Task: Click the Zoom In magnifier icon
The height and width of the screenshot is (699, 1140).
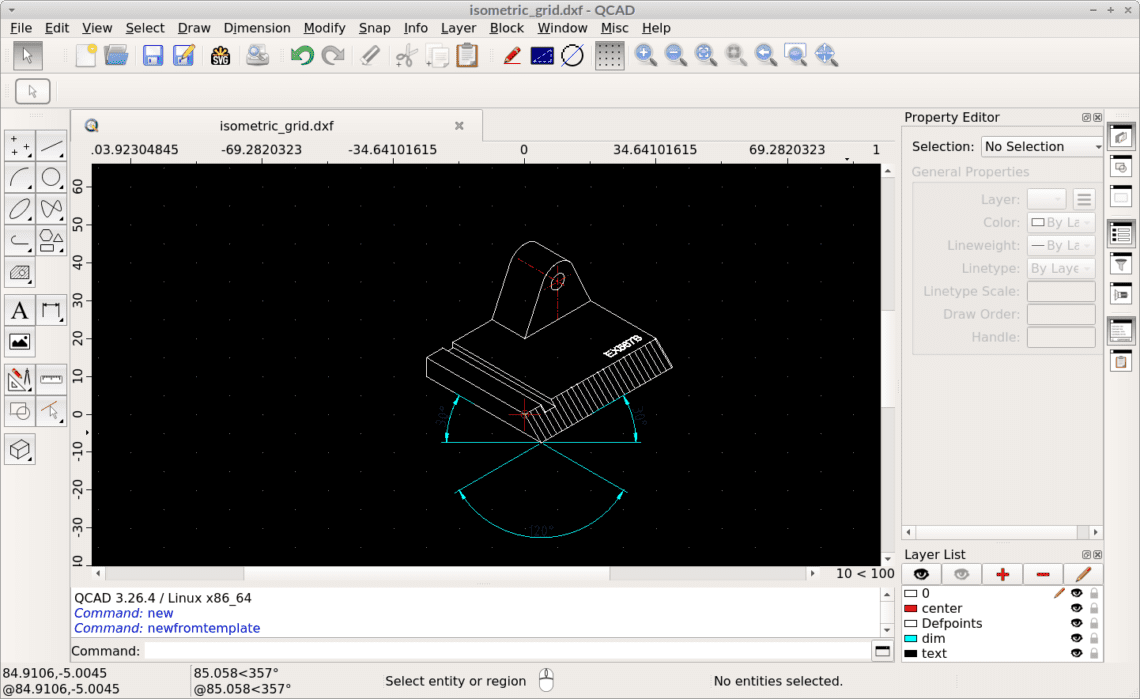Action: point(645,55)
